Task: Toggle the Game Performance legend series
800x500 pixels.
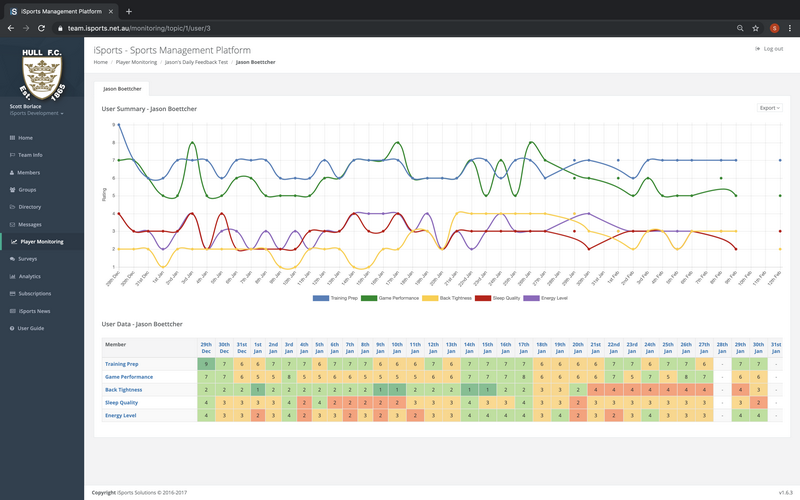Action: 390,298
